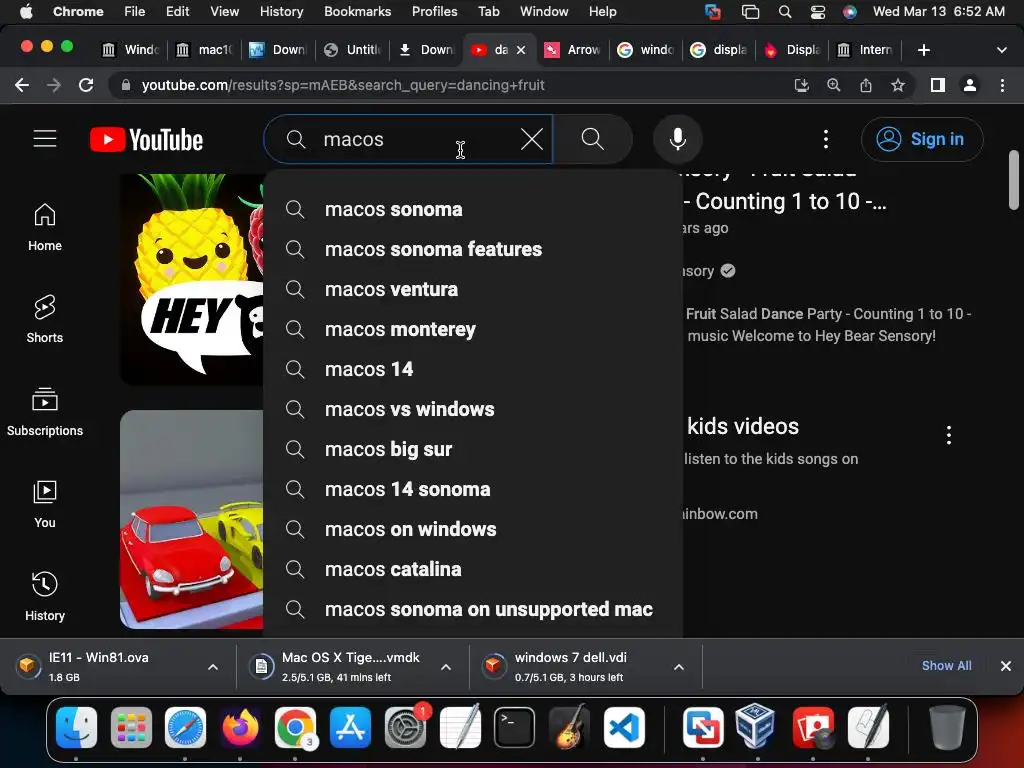Screen dimensions: 1024x768
Task: Open Terminal from the Dock
Action: coord(514,727)
